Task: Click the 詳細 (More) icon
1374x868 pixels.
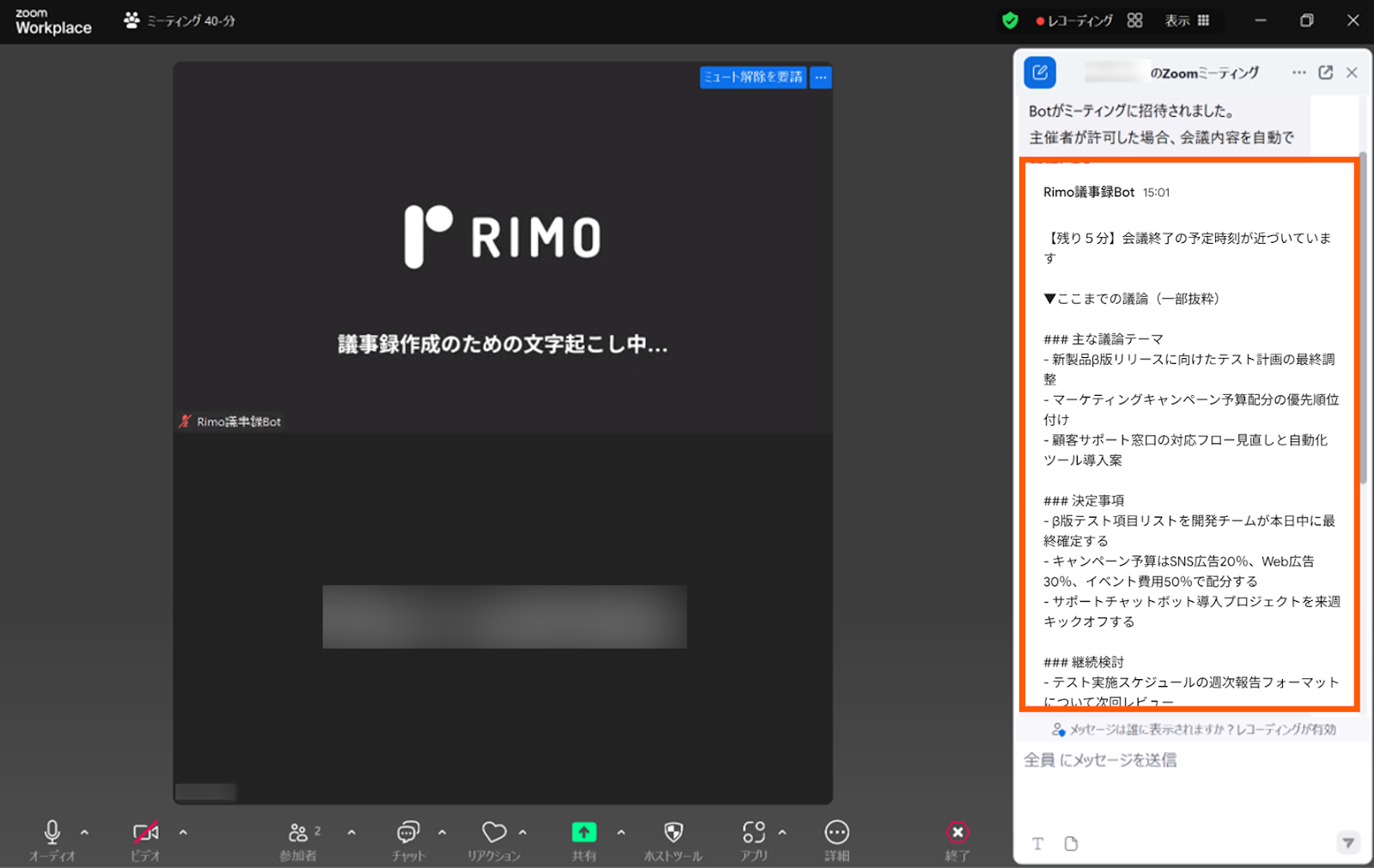Action: coord(836,831)
